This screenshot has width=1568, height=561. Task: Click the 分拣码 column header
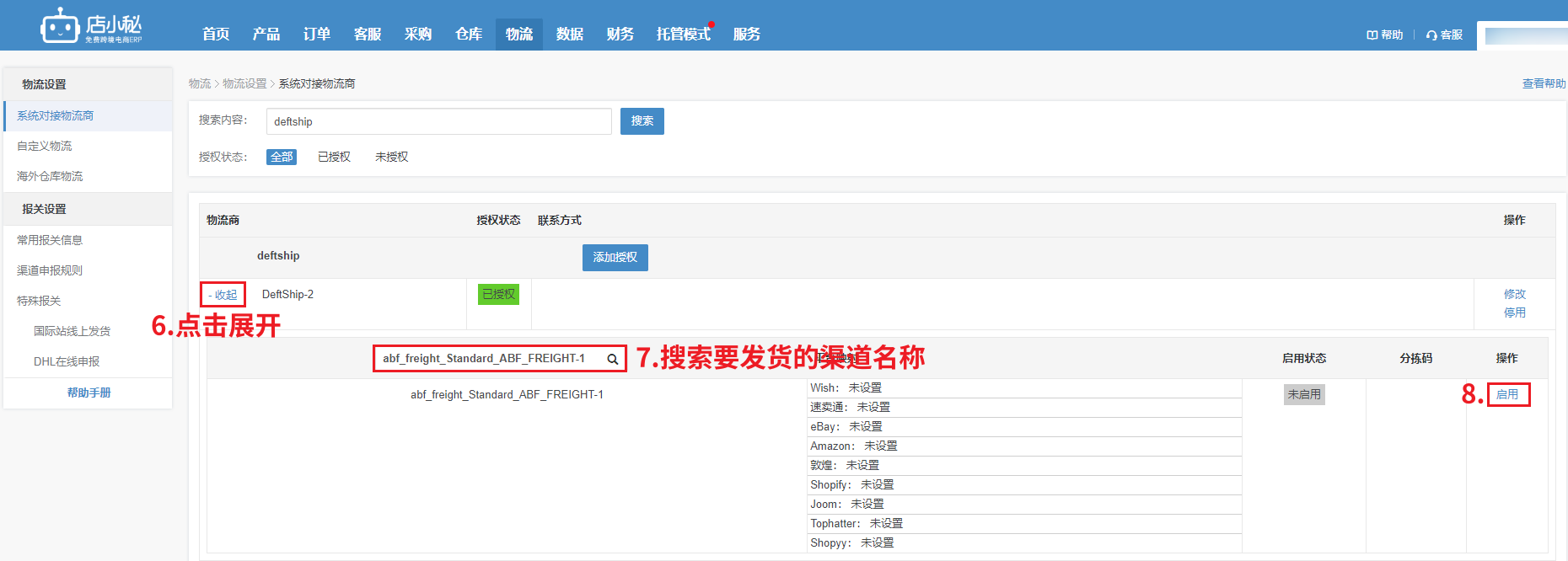(x=1416, y=359)
